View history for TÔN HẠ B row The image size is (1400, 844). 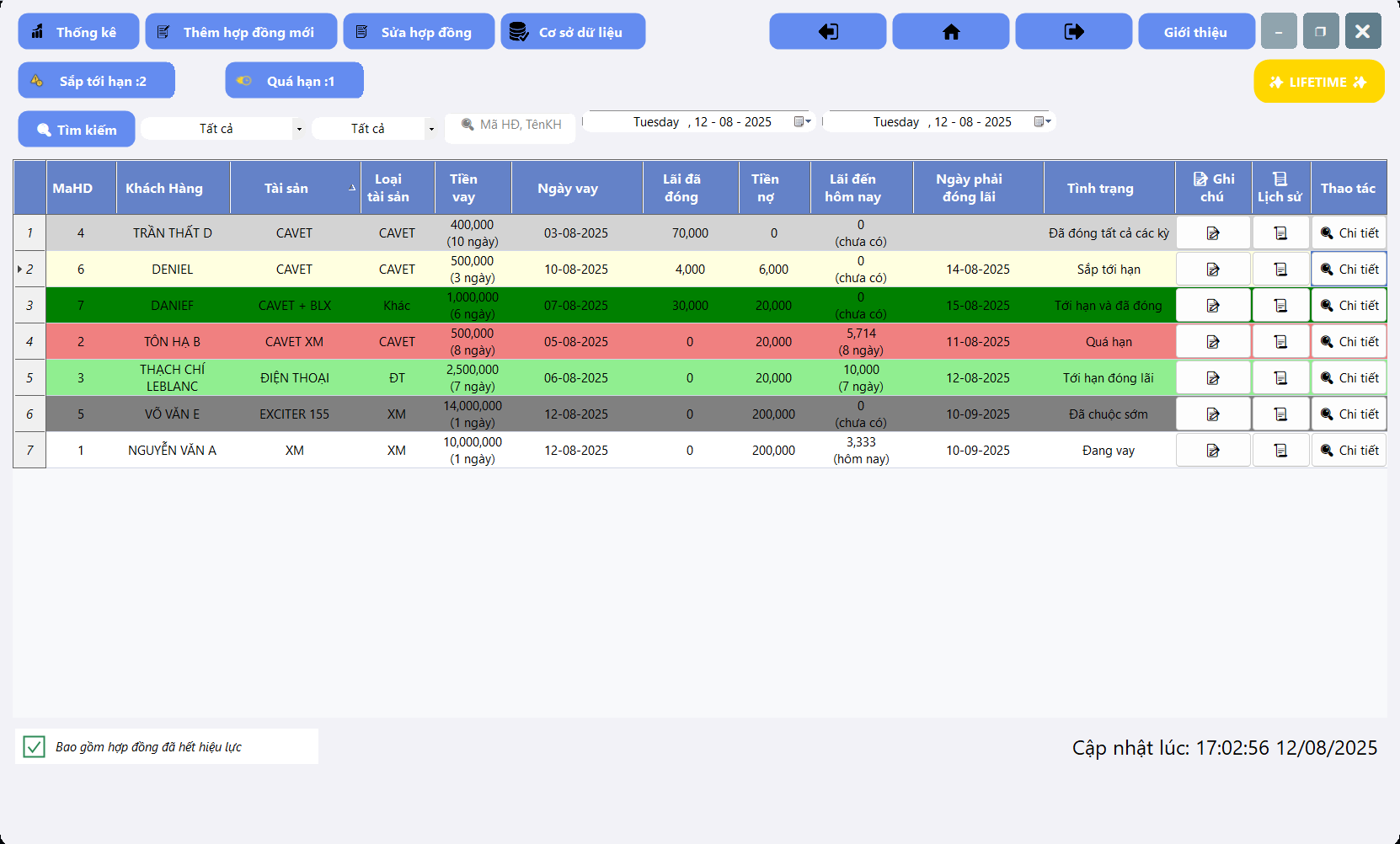pos(1281,342)
